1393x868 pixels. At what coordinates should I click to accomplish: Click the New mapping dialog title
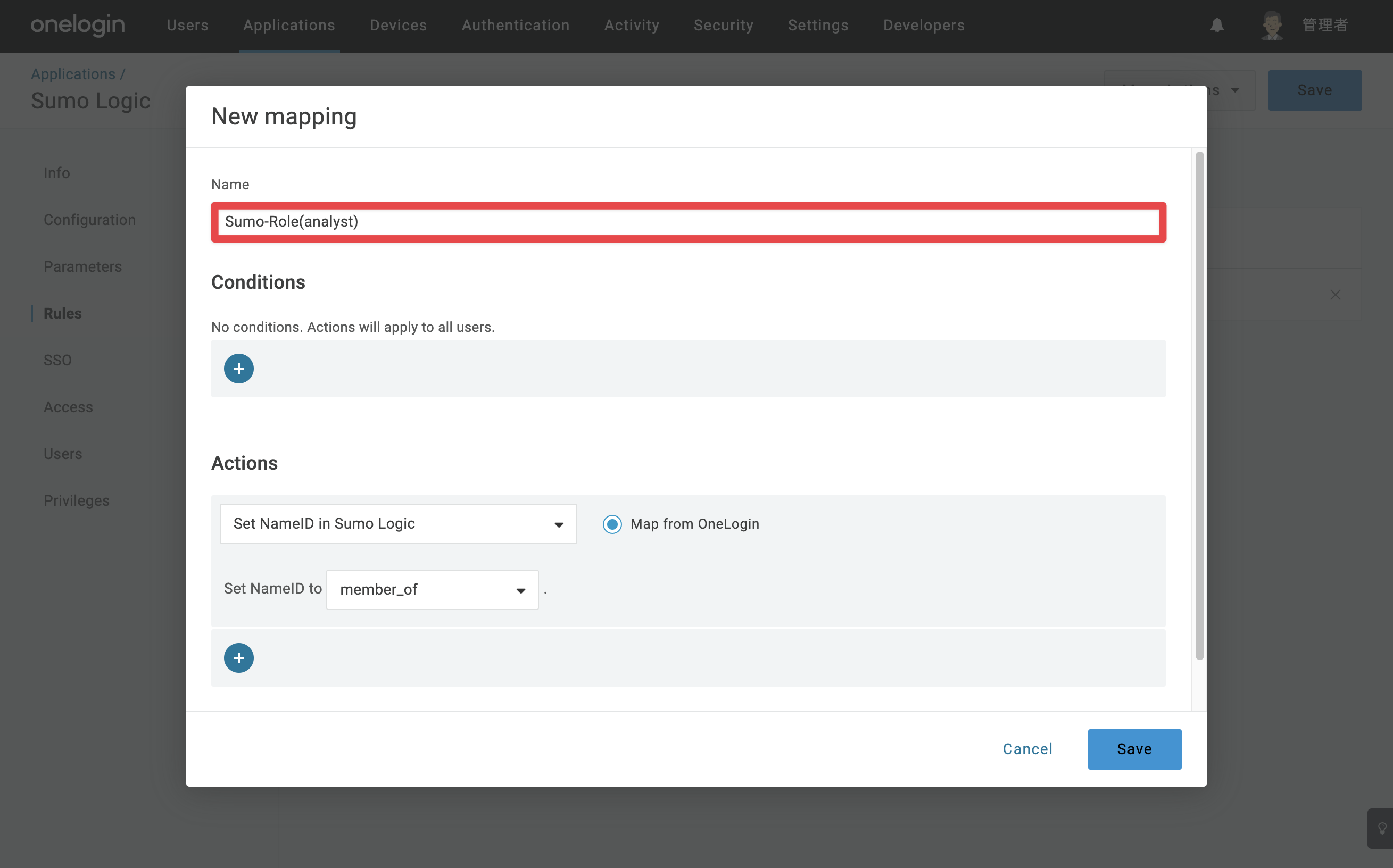coord(284,116)
